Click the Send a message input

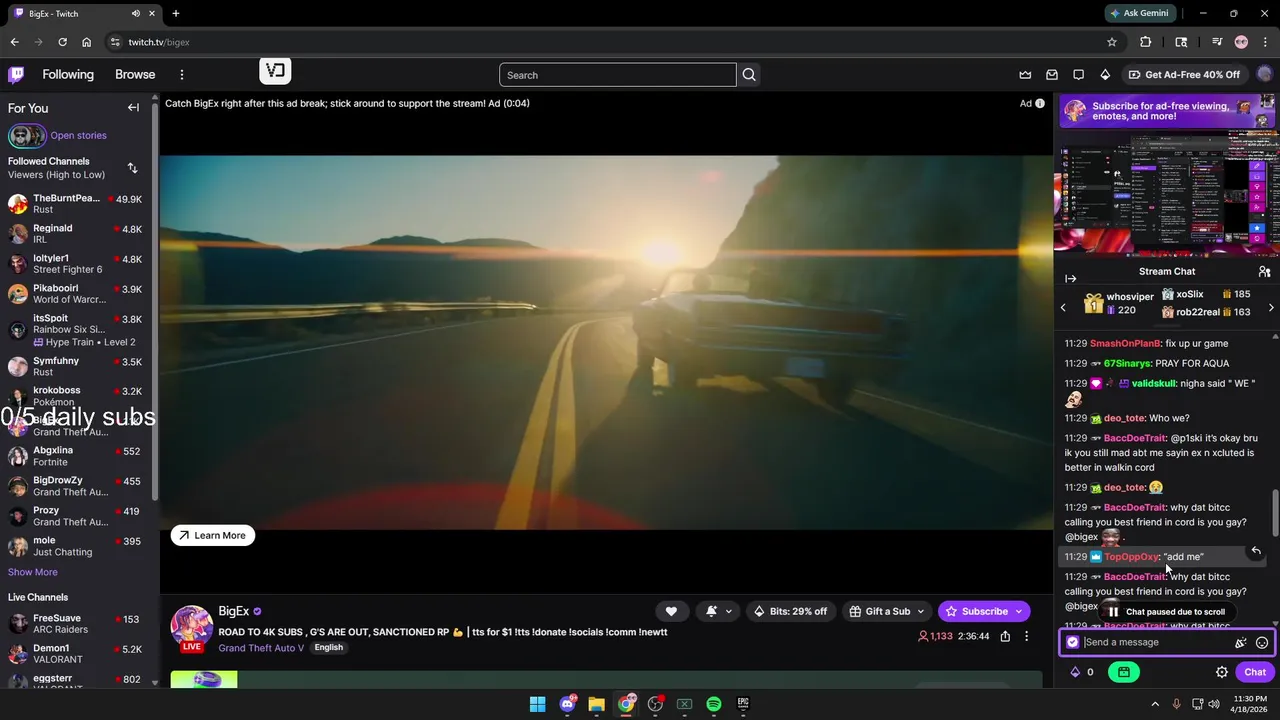click(1156, 643)
